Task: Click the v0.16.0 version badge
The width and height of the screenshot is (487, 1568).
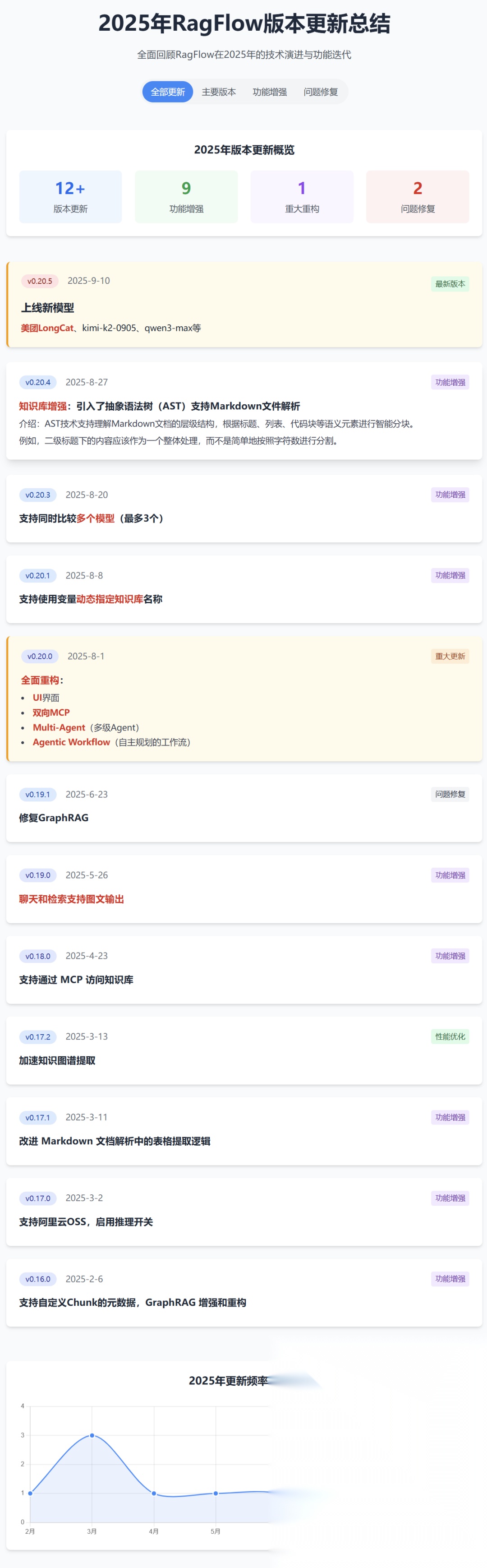Action: click(x=38, y=1280)
